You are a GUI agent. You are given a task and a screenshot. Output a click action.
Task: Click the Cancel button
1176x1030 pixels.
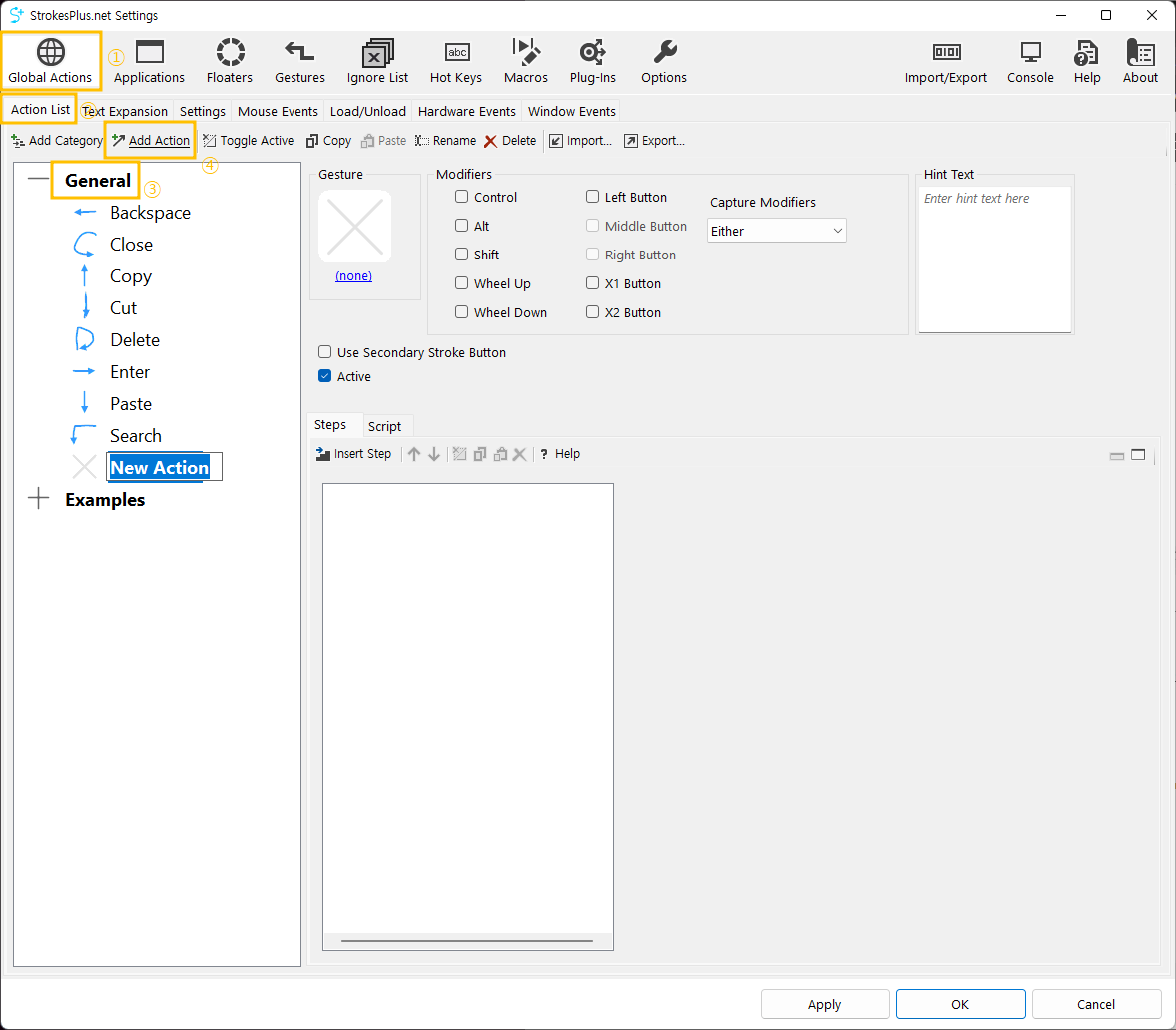pos(1096,1004)
